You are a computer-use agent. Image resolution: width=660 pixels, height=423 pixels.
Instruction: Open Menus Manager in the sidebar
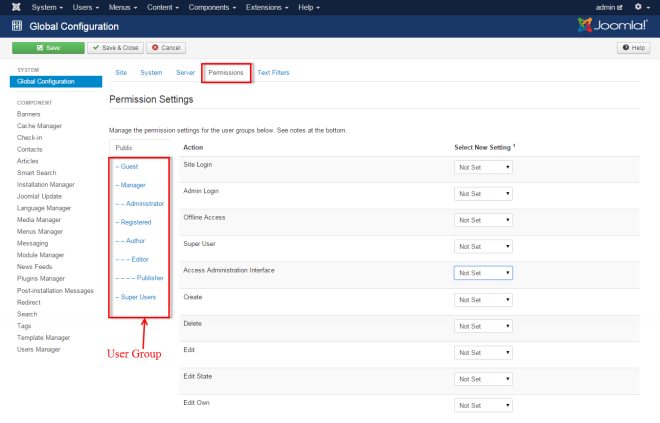(x=40, y=231)
